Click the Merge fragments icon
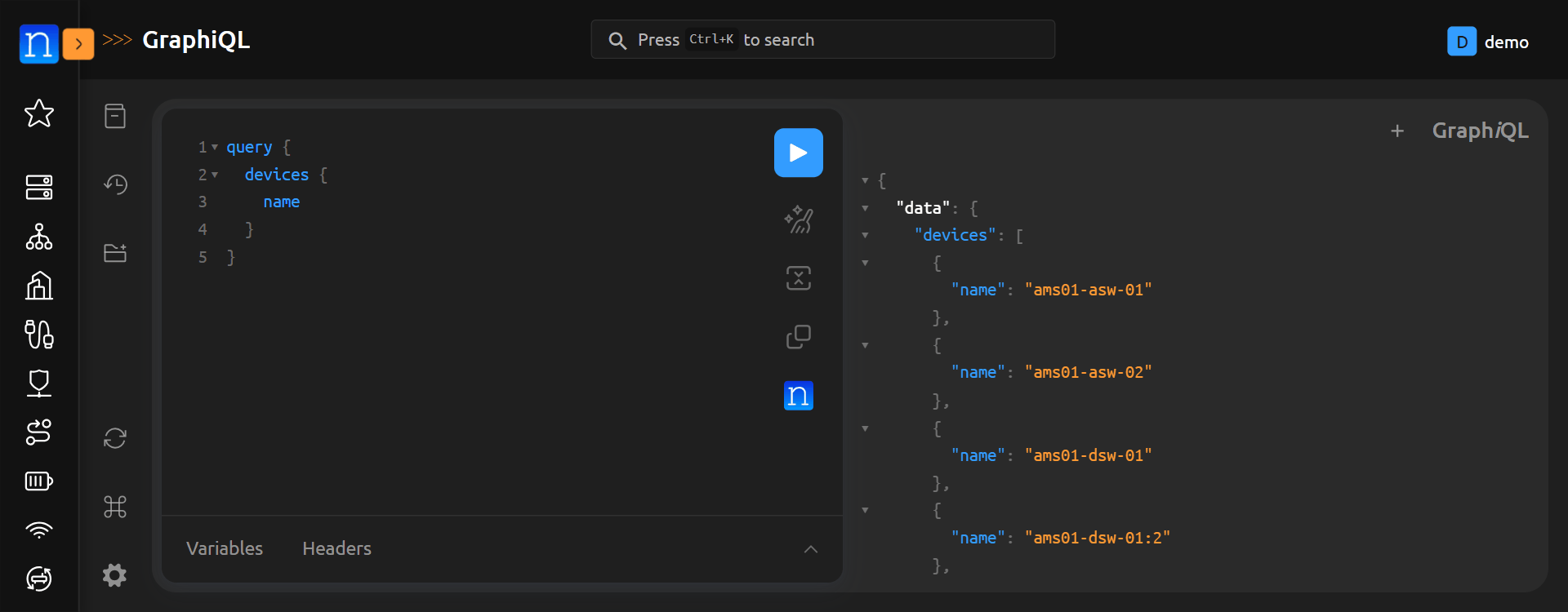 pyautogui.click(x=798, y=278)
